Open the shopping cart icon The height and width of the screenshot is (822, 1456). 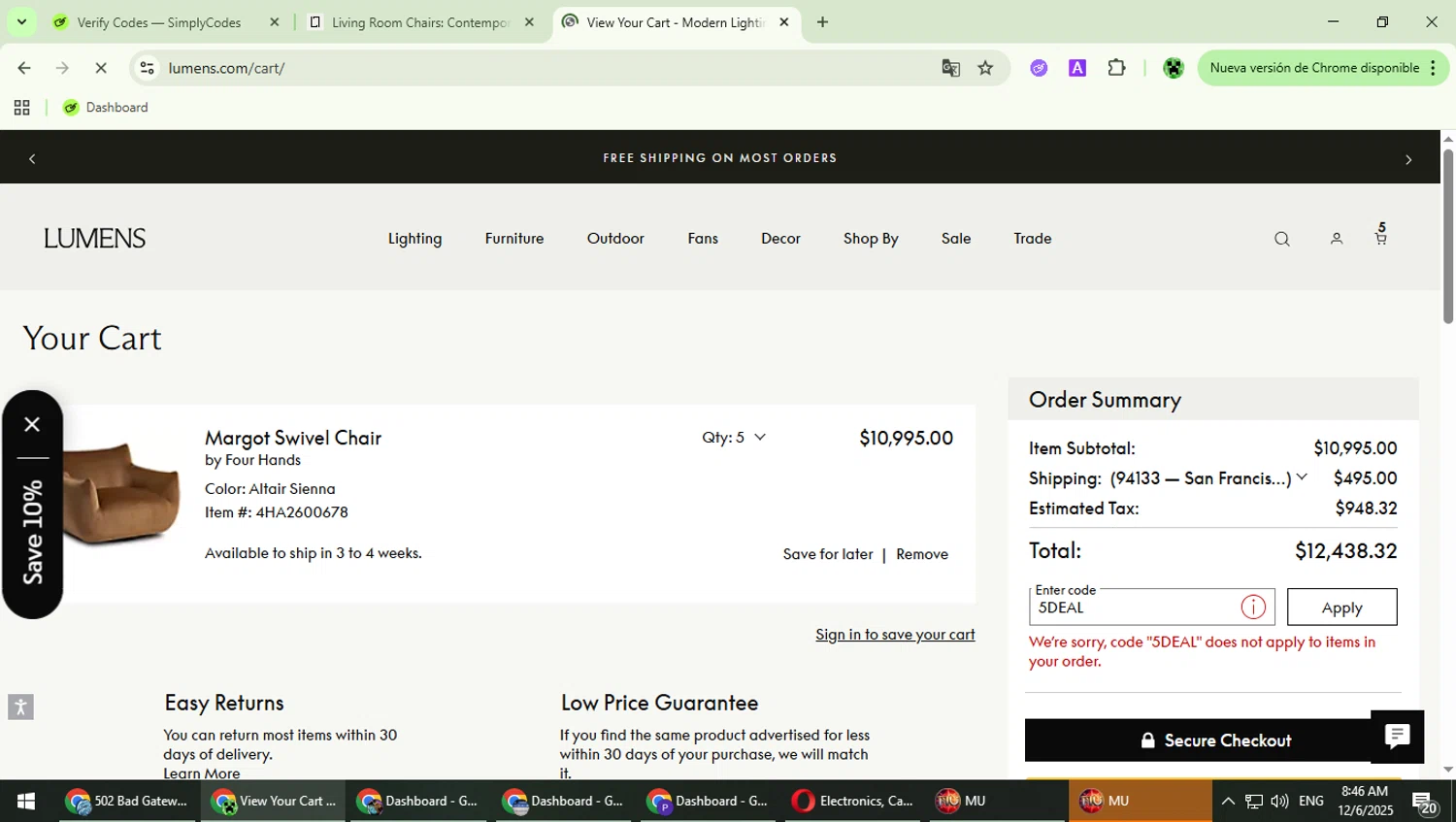point(1380,237)
